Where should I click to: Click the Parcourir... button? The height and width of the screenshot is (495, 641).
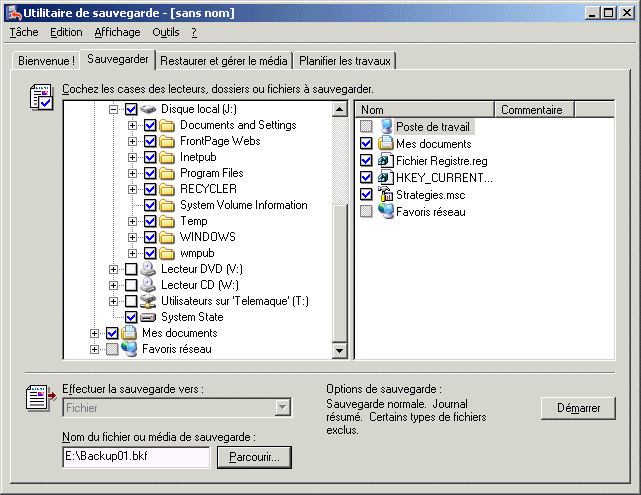point(254,457)
